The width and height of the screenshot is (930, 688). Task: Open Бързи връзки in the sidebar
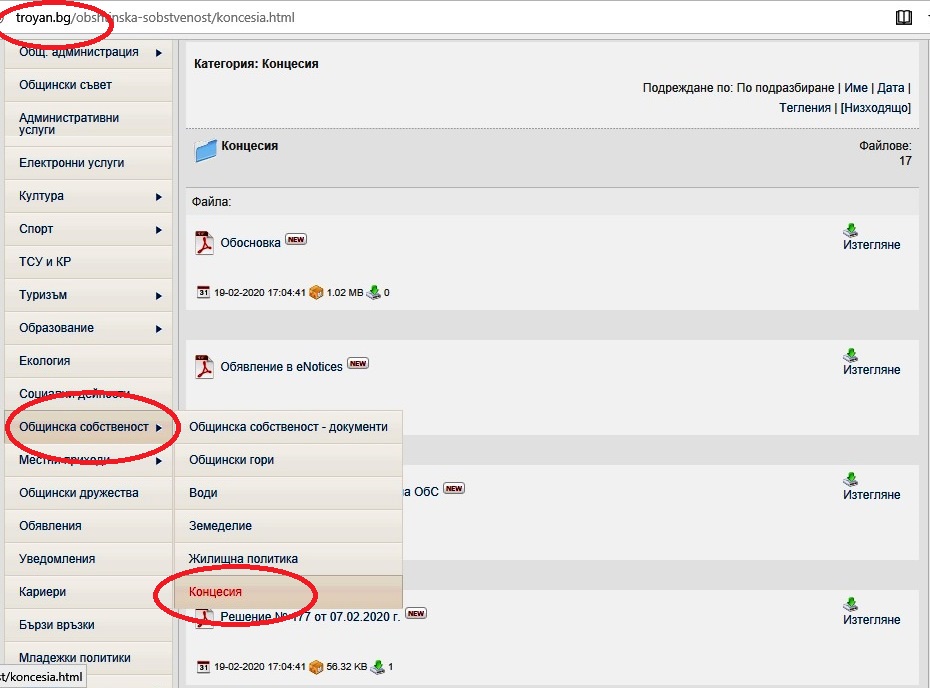pyautogui.click(x=88, y=625)
